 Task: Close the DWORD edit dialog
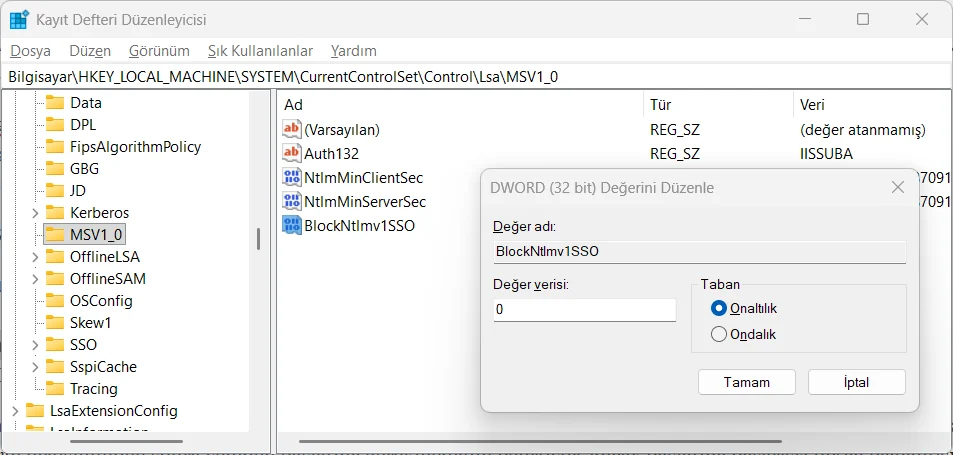click(898, 188)
